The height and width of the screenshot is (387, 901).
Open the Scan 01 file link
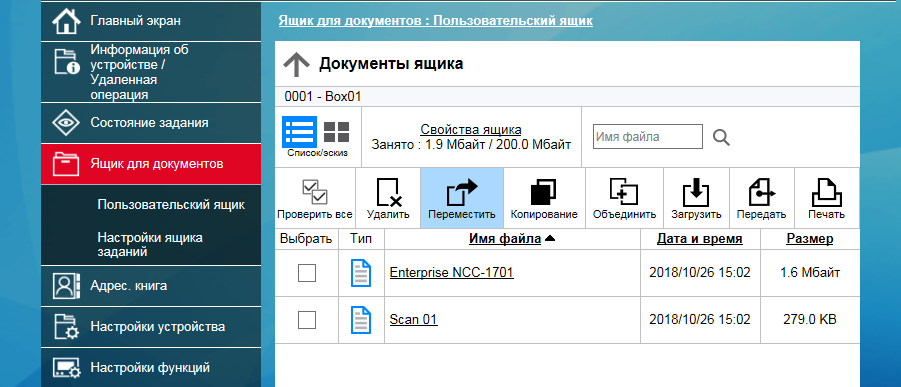click(414, 319)
